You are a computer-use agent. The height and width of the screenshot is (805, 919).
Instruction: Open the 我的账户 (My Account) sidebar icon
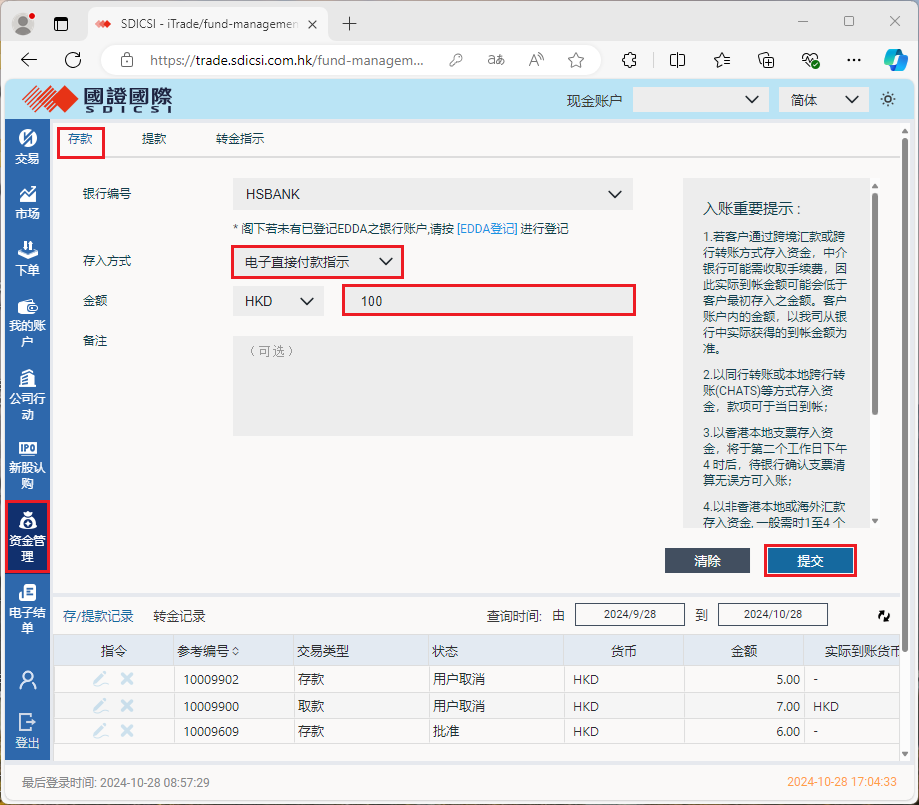pyautogui.click(x=27, y=320)
